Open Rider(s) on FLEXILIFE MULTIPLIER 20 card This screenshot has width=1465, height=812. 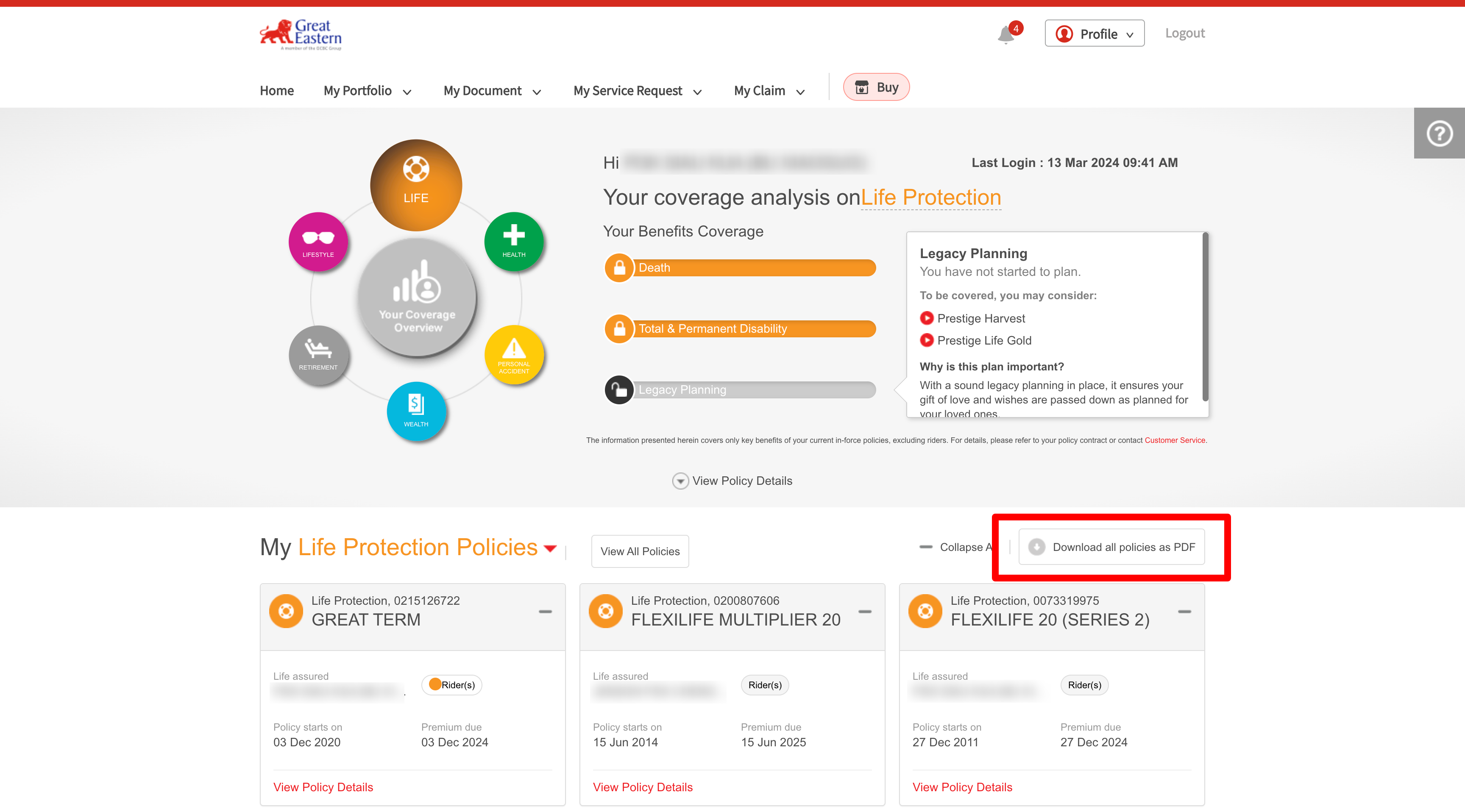coord(765,685)
